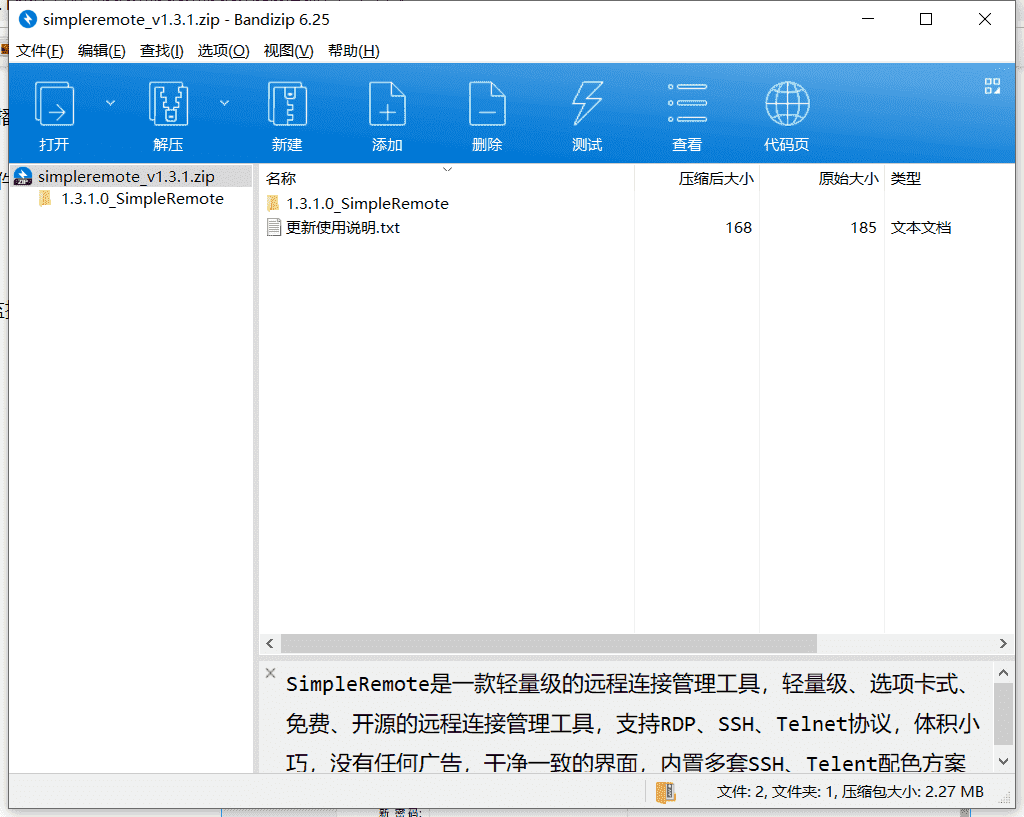Select 1.3.1.0_SimpleRemote folder in the file list

point(367,204)
